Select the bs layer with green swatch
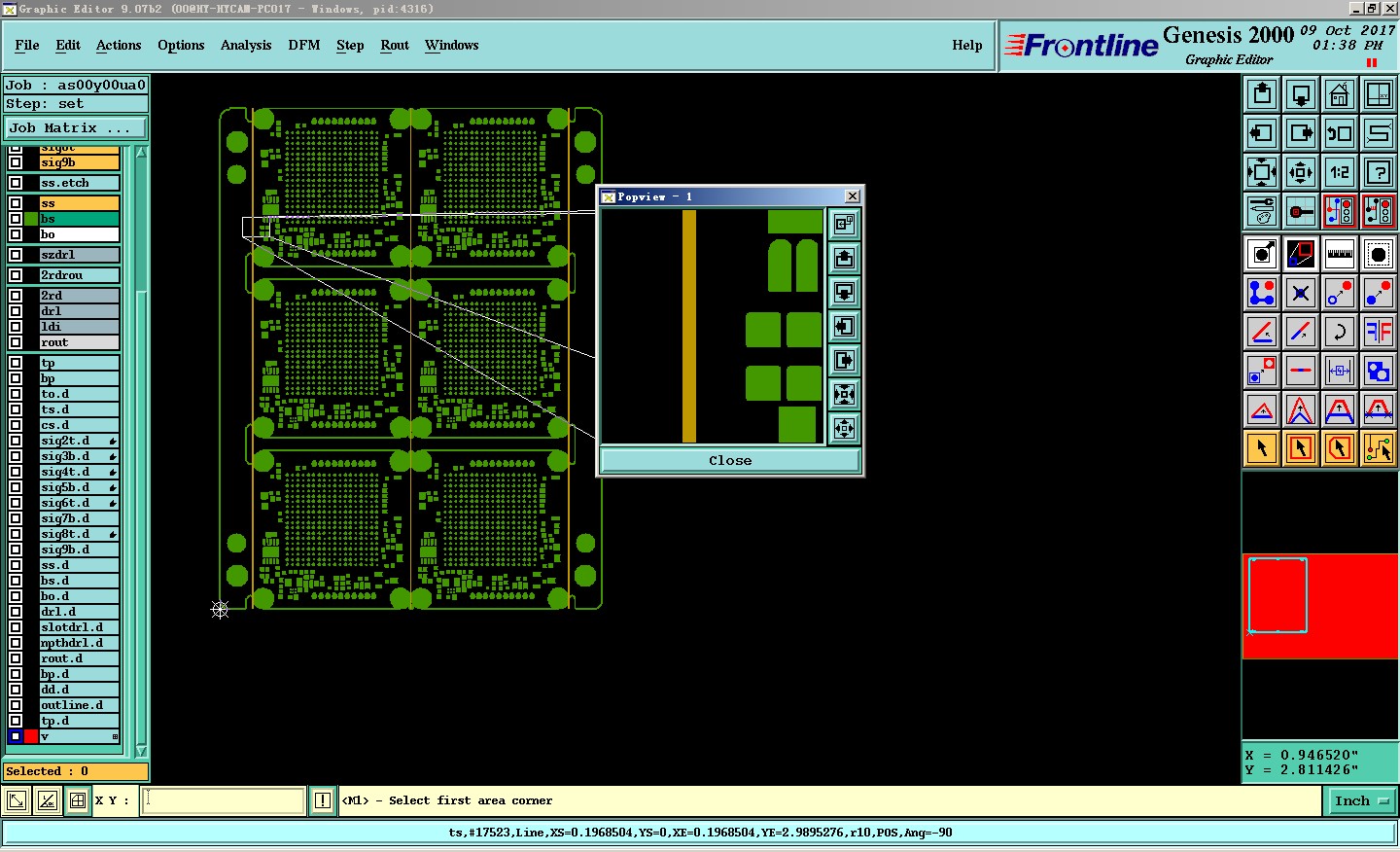Screen dimensions: 1400x852 click(78, 219)
